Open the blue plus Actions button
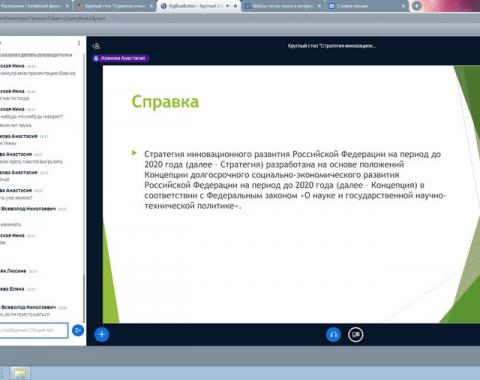 [x=102, y=334]
